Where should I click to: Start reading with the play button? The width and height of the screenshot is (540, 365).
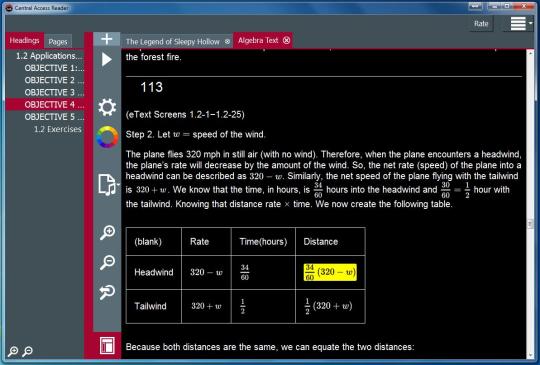coord(107,60)
